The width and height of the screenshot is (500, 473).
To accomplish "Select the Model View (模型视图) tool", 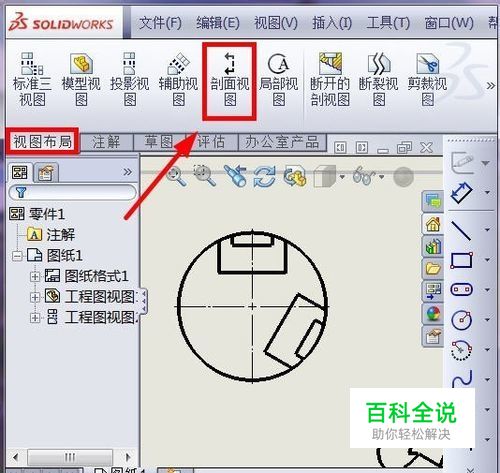I will 81,79.
